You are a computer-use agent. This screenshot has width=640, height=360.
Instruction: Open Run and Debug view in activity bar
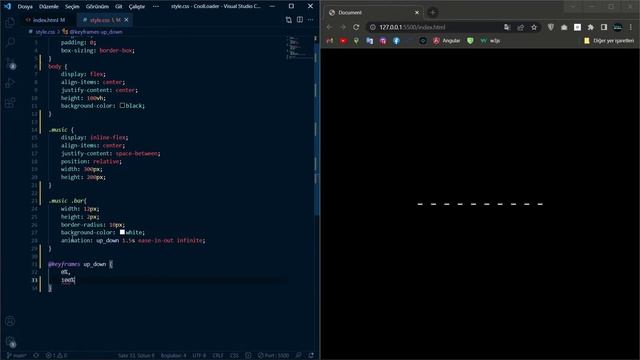[10, 83]
